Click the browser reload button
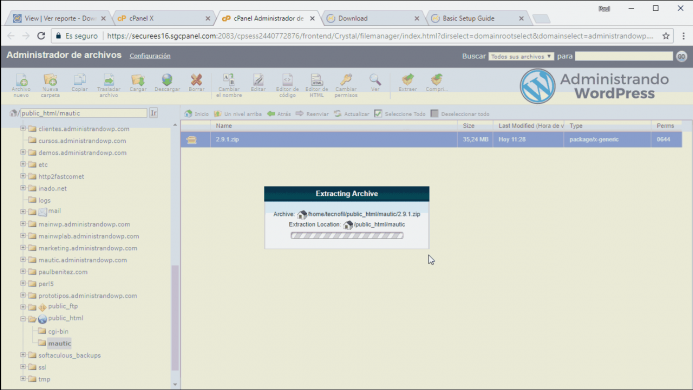This screenshot has width=693, height=390. [x=41, y=36]
